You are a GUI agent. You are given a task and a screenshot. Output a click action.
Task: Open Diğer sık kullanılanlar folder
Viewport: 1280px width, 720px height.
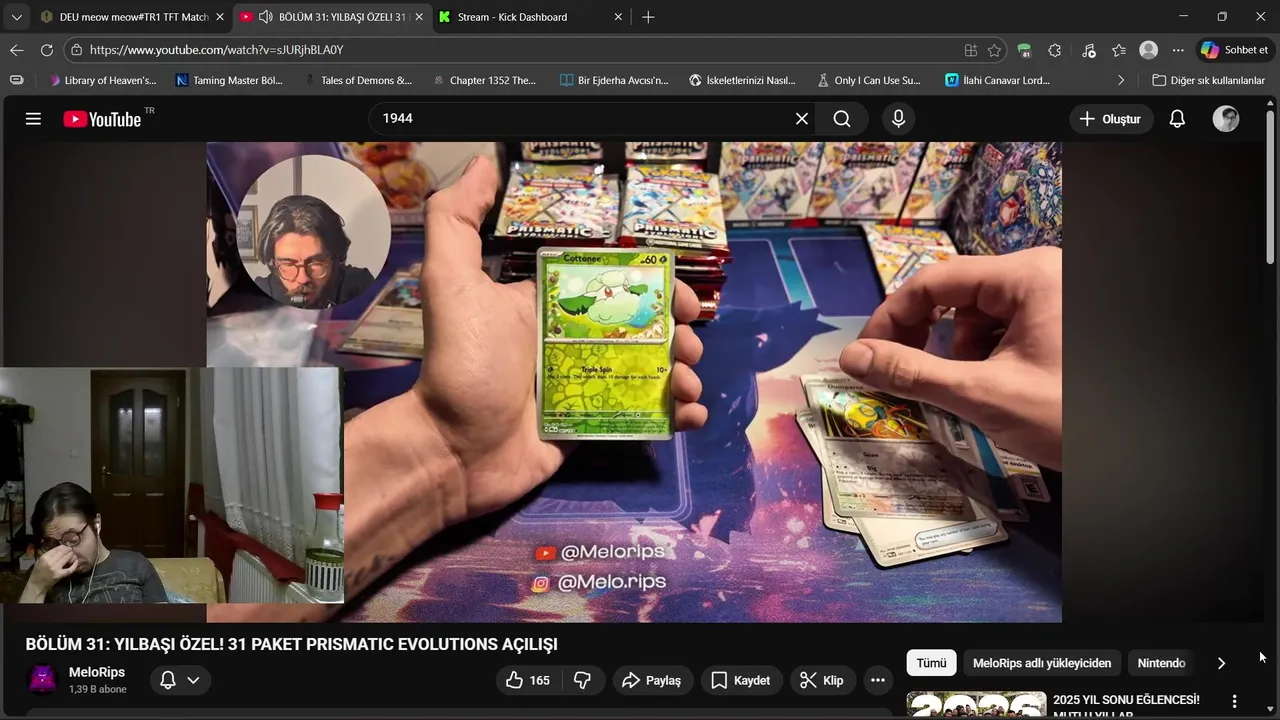click(1208, 80)
